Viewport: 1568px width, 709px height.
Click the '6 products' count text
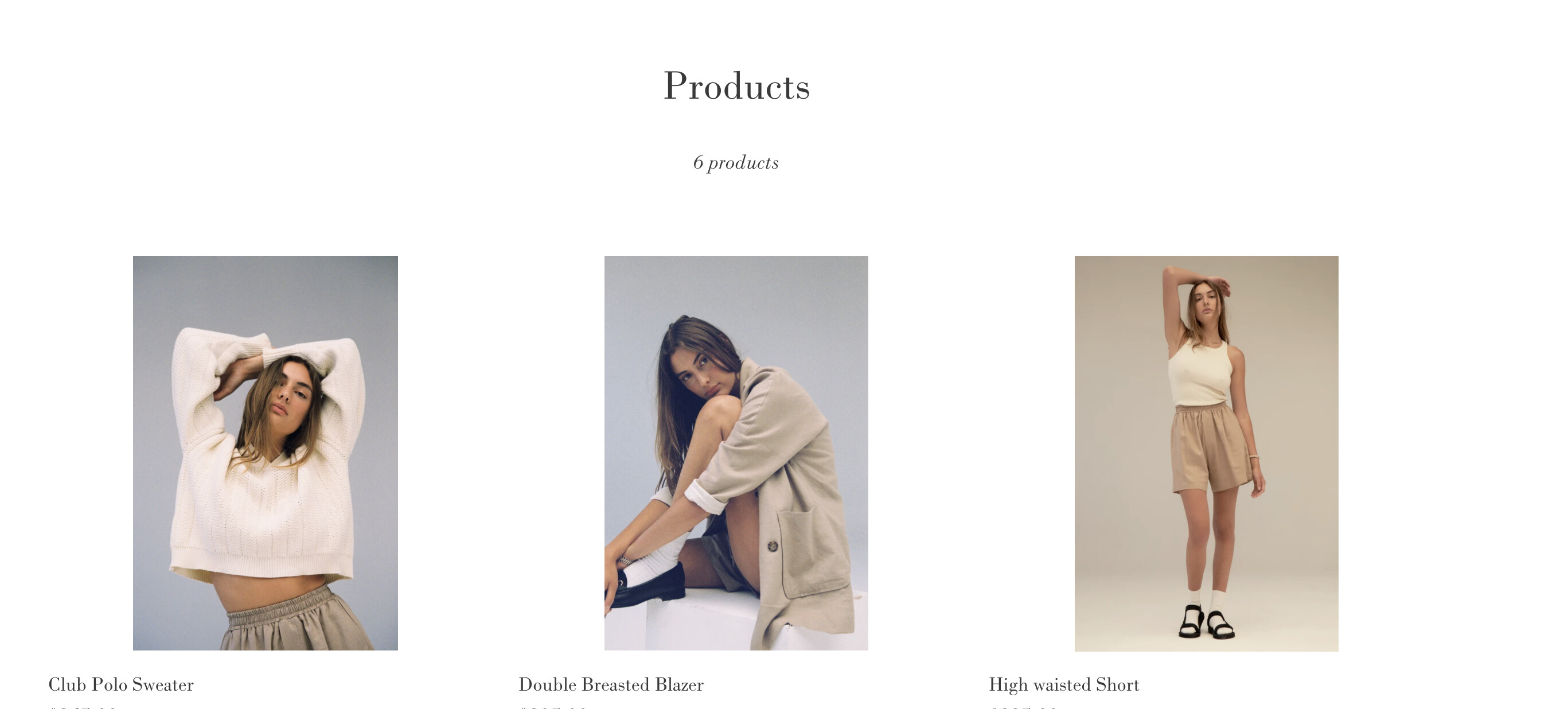[x=736, y=162]
